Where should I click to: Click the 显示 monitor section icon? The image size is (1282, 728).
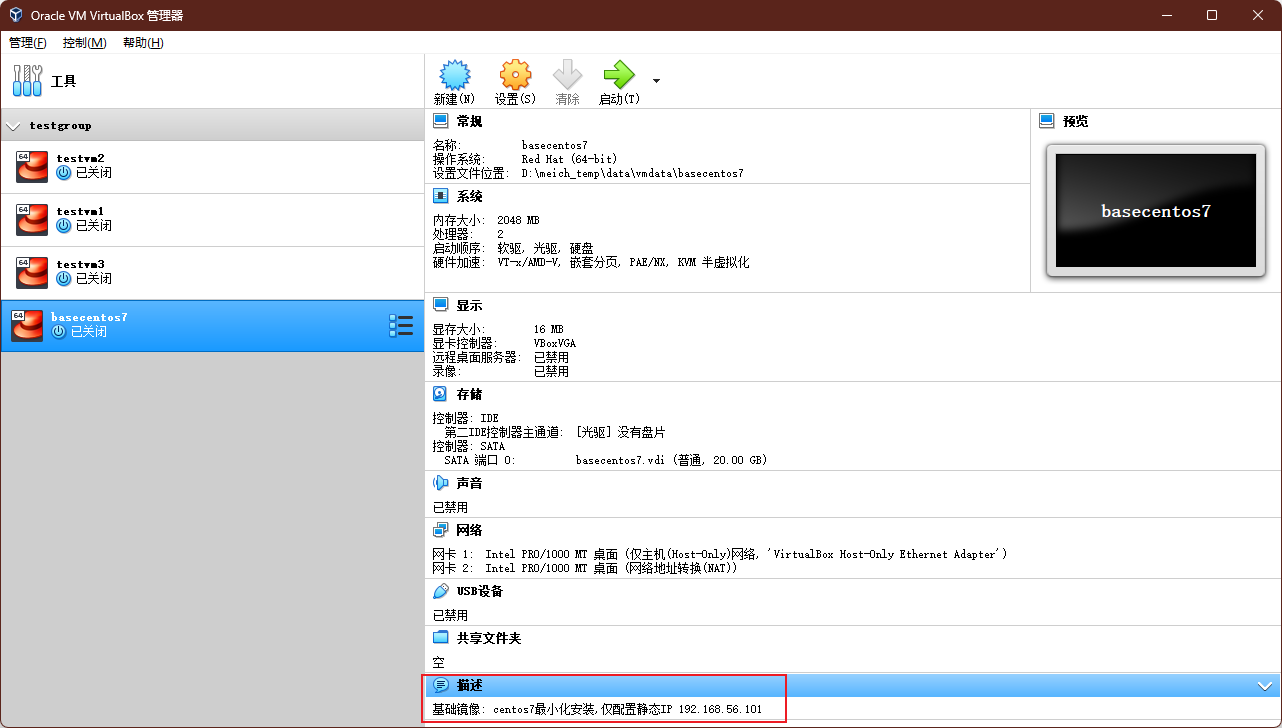point(440,305)
